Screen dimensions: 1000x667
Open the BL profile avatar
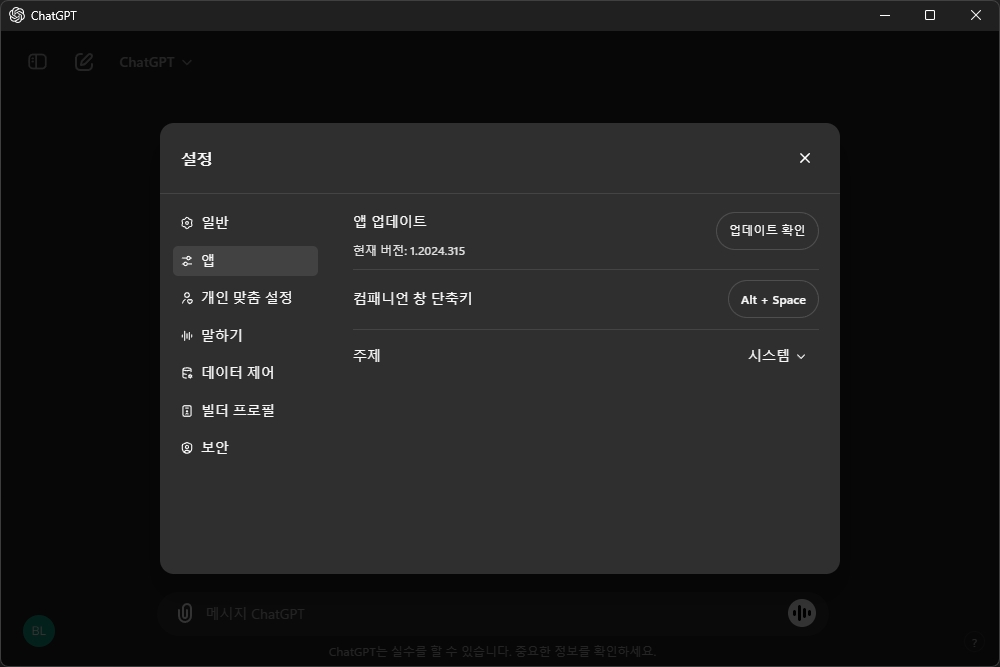point(39,631)
